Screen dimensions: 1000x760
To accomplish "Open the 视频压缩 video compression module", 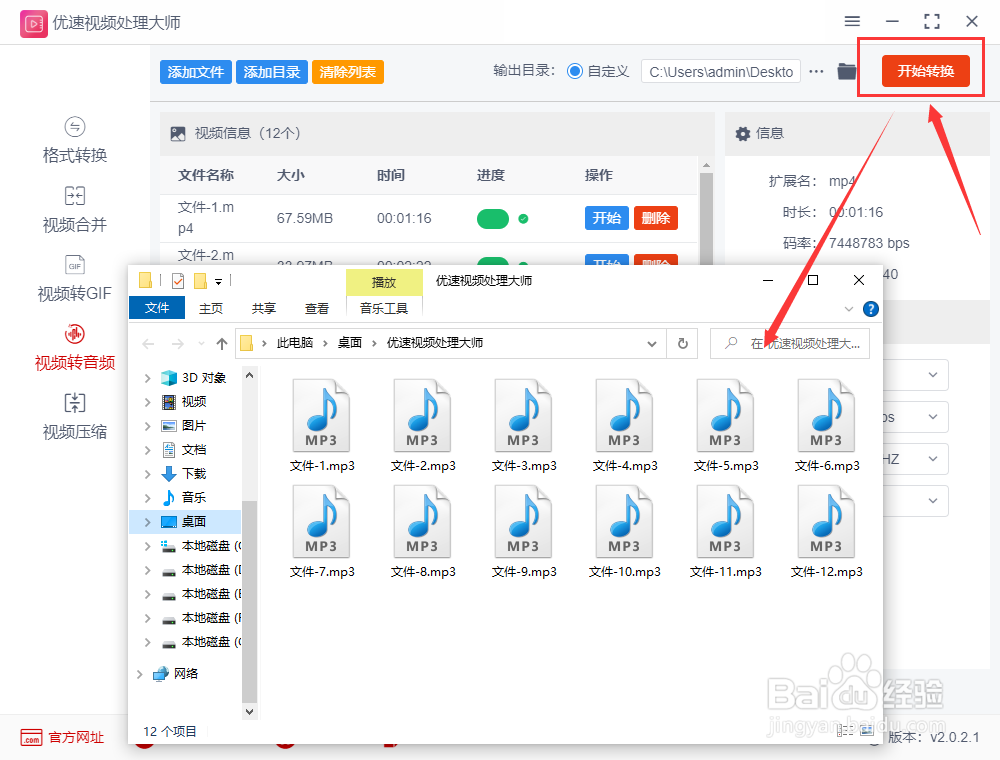I will point(75,417).
